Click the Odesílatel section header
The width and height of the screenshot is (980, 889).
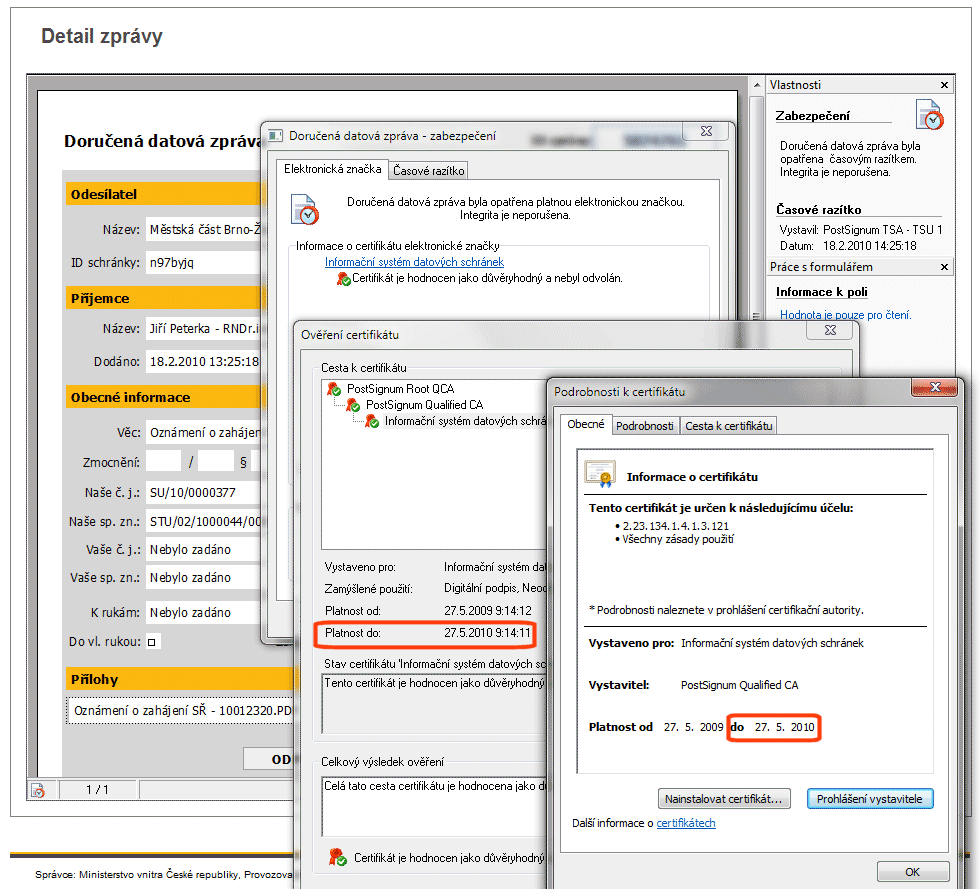(162, 194)
